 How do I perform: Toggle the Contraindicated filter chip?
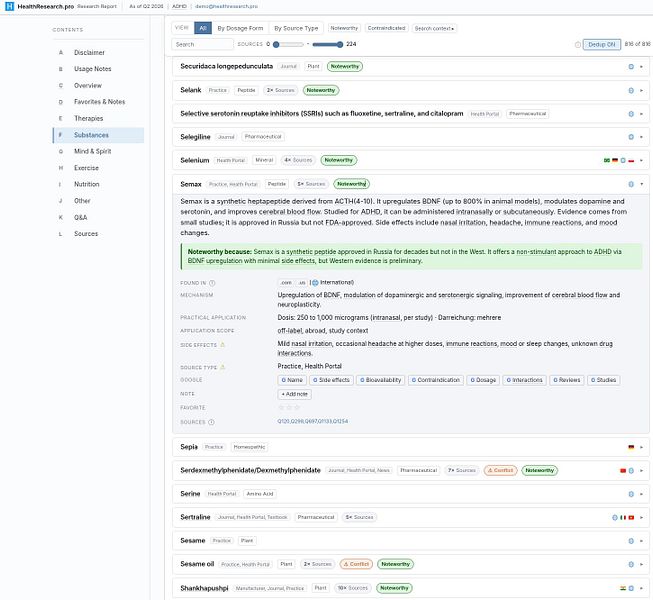[386, 28]
